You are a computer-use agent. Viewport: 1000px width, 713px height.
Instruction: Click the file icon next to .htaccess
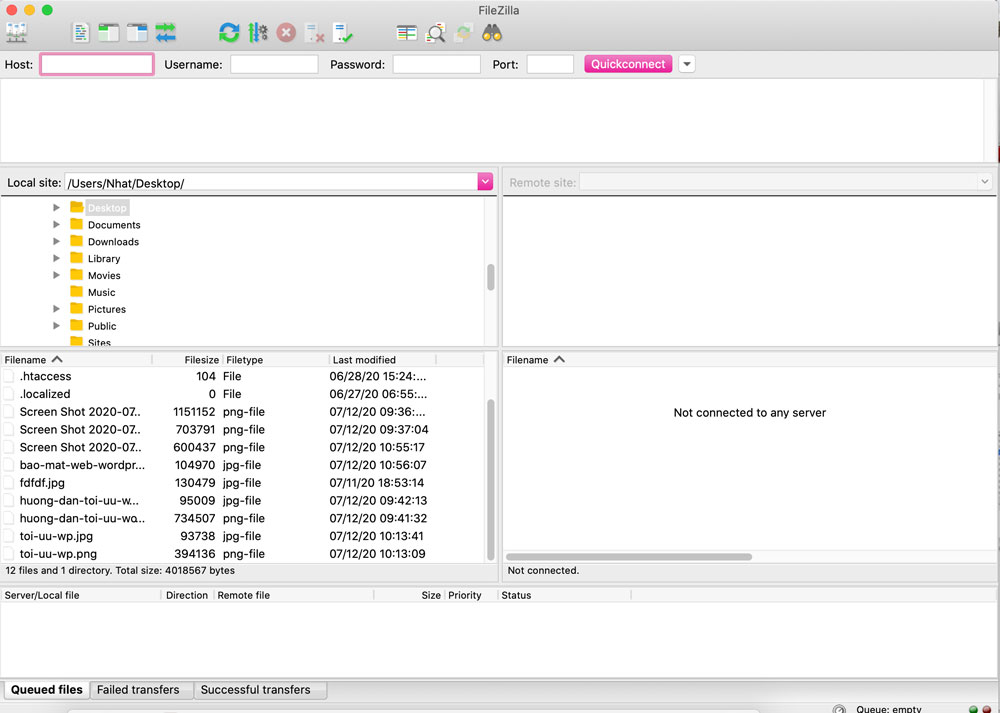pos(9,376)
